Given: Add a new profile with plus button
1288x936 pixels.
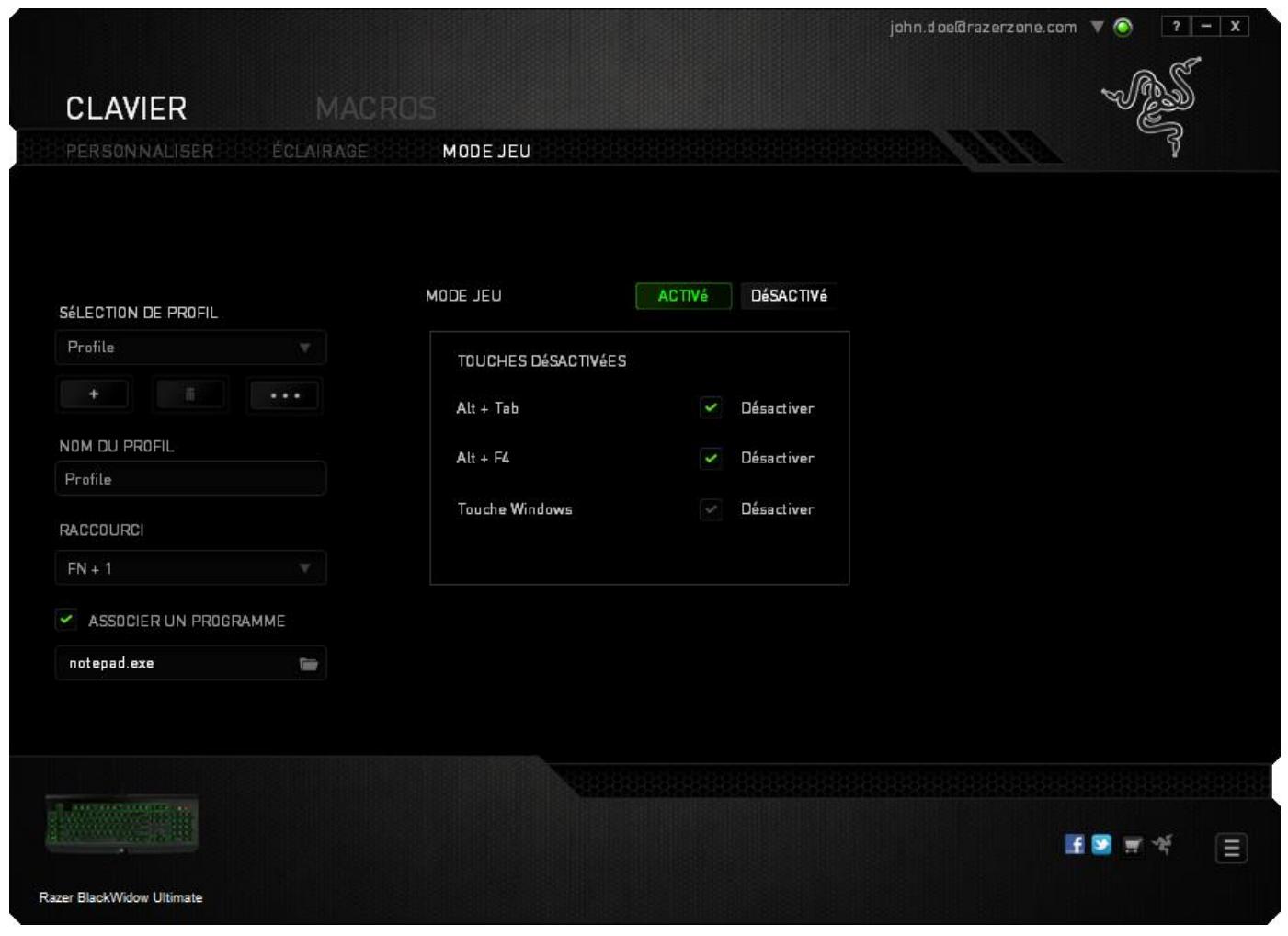Looking at the screenshot, I should point(94,394).
